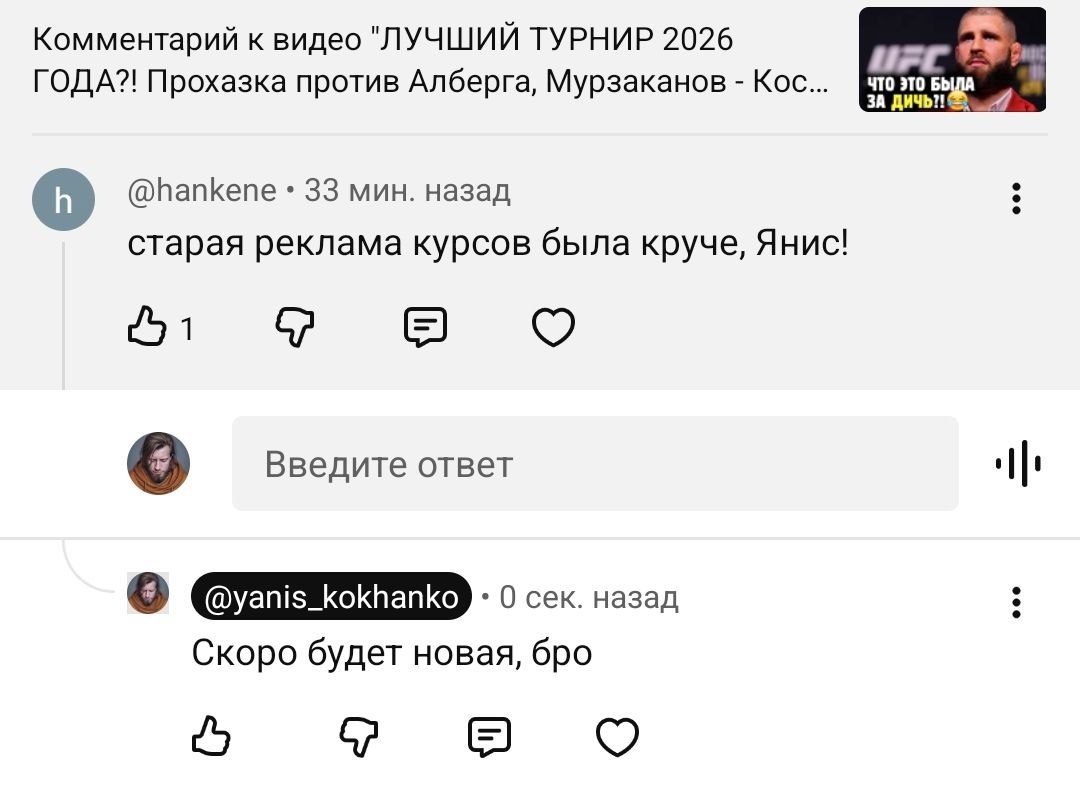Click the @hankene username
1080x804 pixels.
point(202,190)
